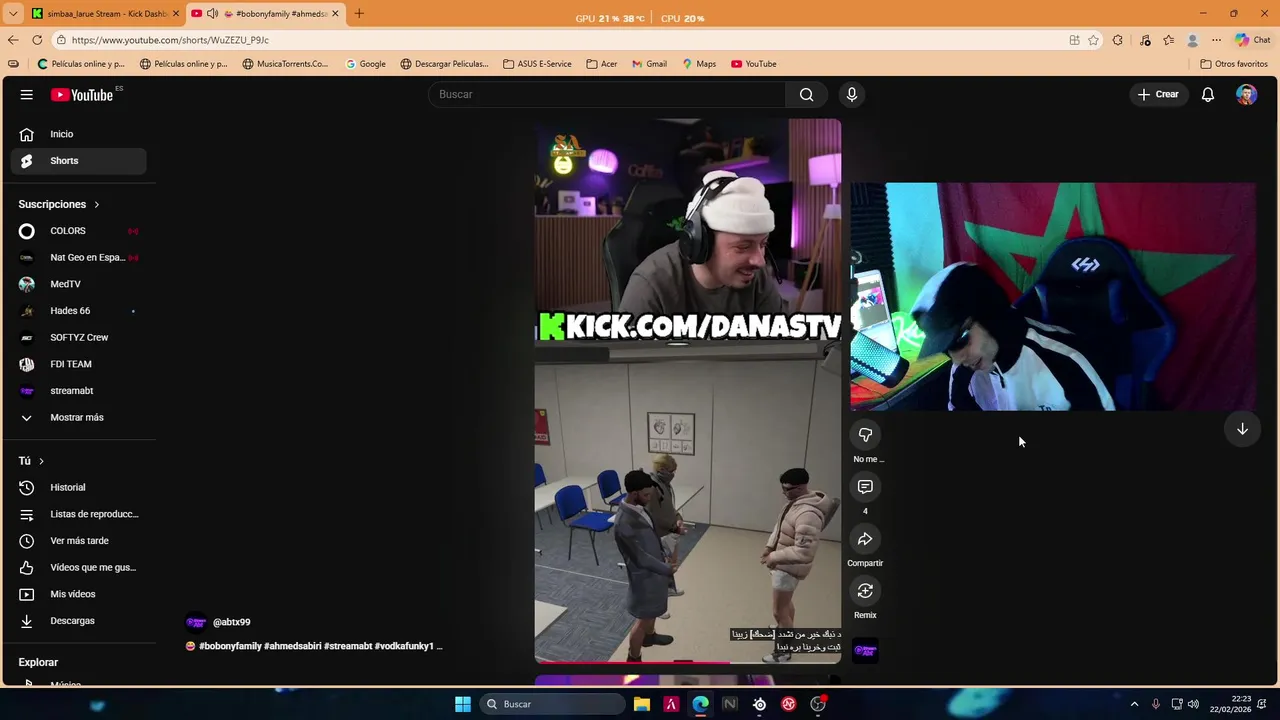Show hidden system tray icons
Image resolution: width=1280 pixels, height=720 pixels.
(x=1134, y=704)
